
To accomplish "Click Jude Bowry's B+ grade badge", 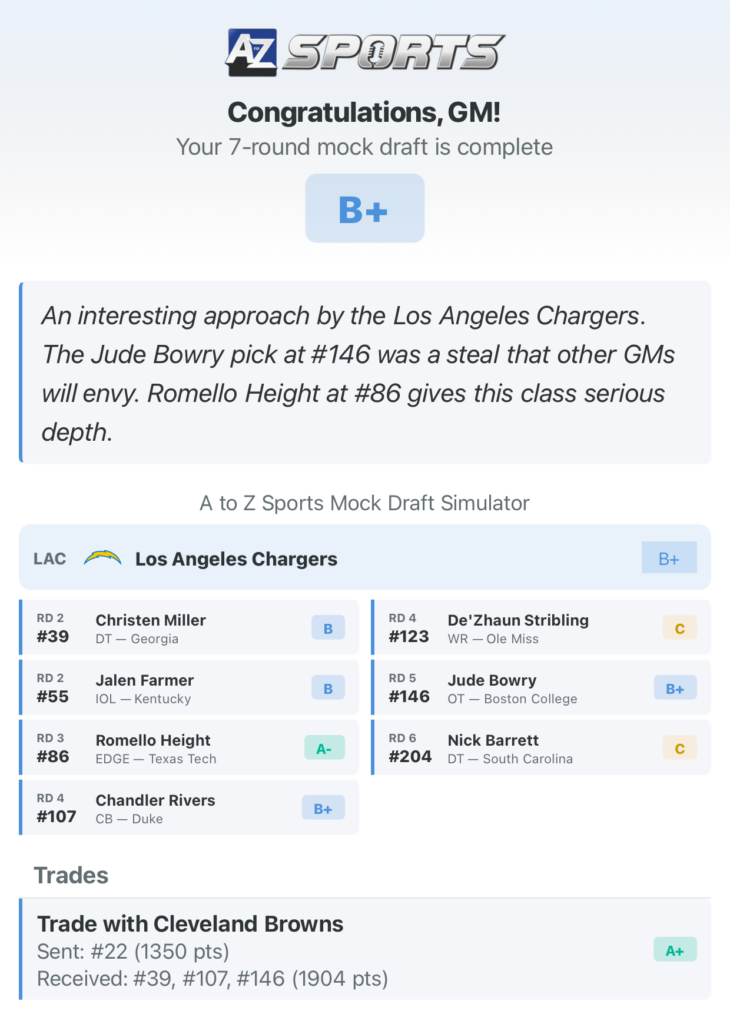I will pyautogui.click(x=675, y=688).
